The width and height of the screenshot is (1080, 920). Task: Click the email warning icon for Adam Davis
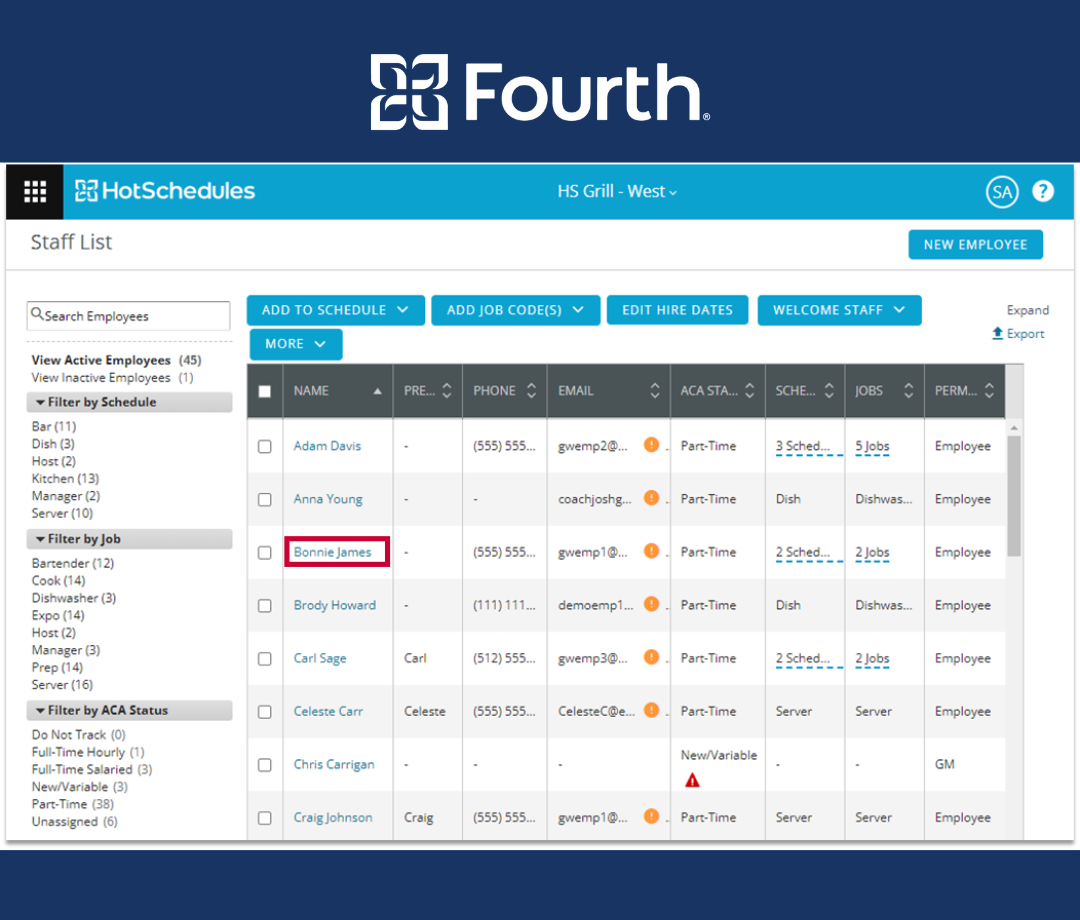tap(651, 445)
